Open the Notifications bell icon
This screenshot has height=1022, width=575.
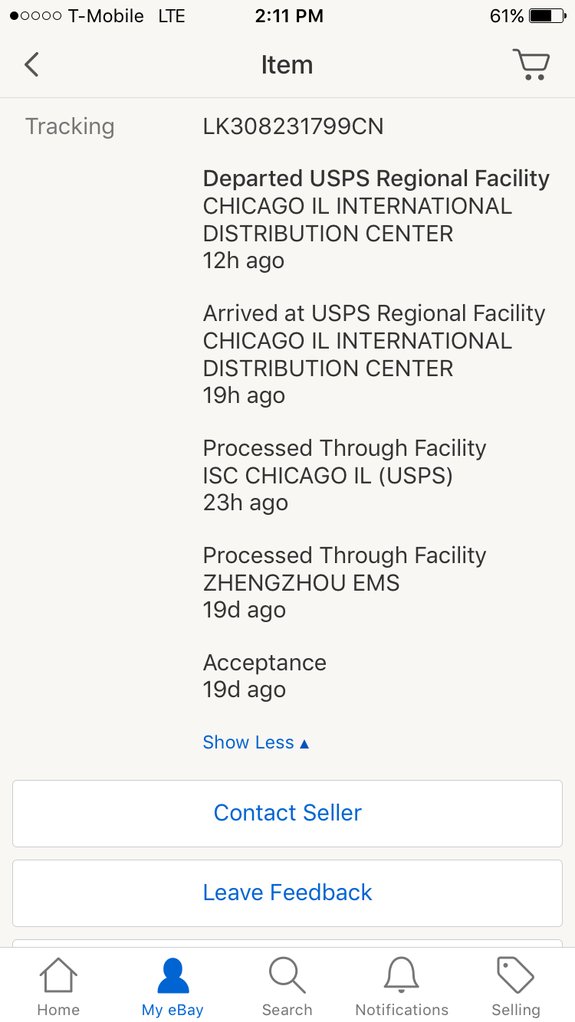pos(402,975)
